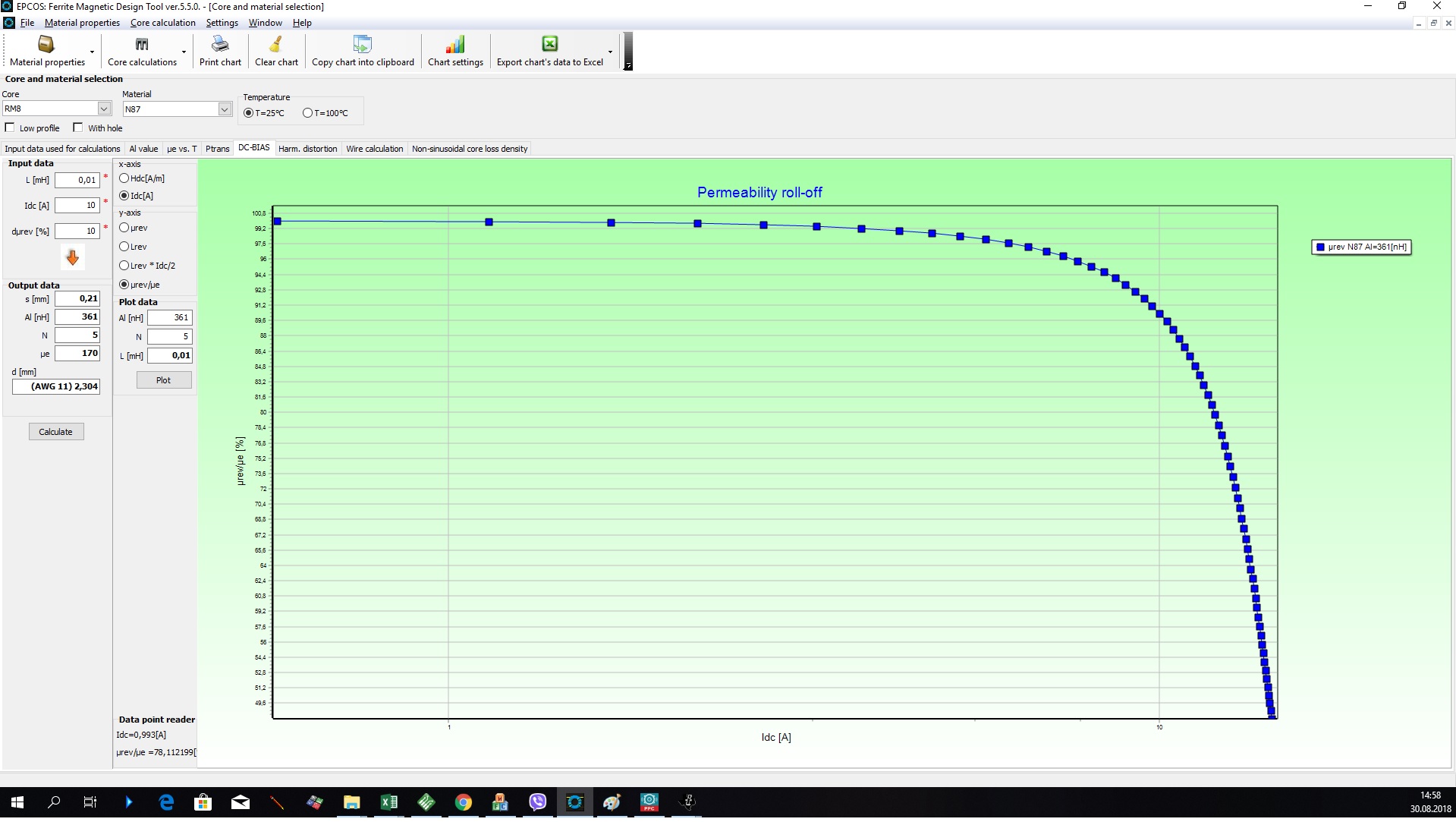Open taskbar search magnifier
Image resolution: width=1456 pixels, height=822 pixels.
(54, 802)
